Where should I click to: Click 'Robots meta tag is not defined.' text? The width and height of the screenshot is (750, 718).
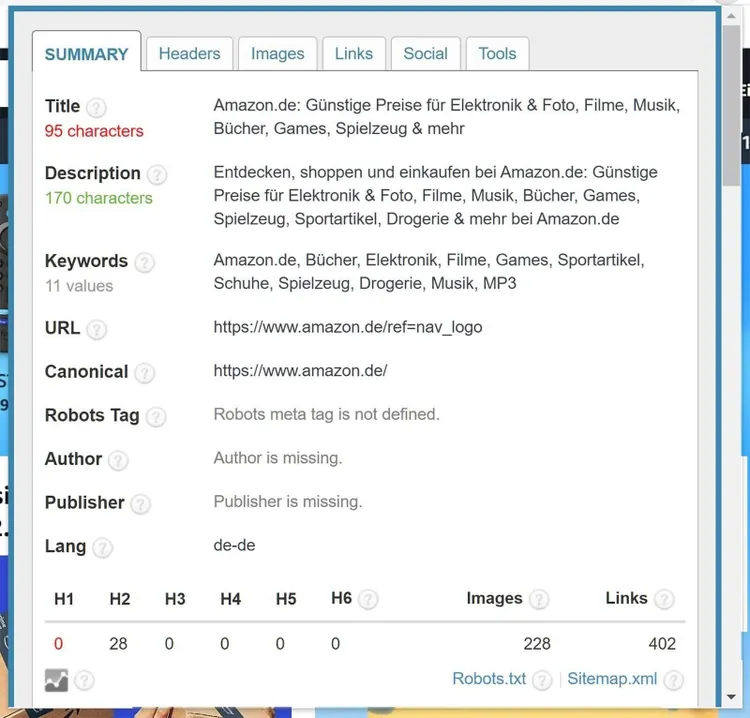(326, 414)
